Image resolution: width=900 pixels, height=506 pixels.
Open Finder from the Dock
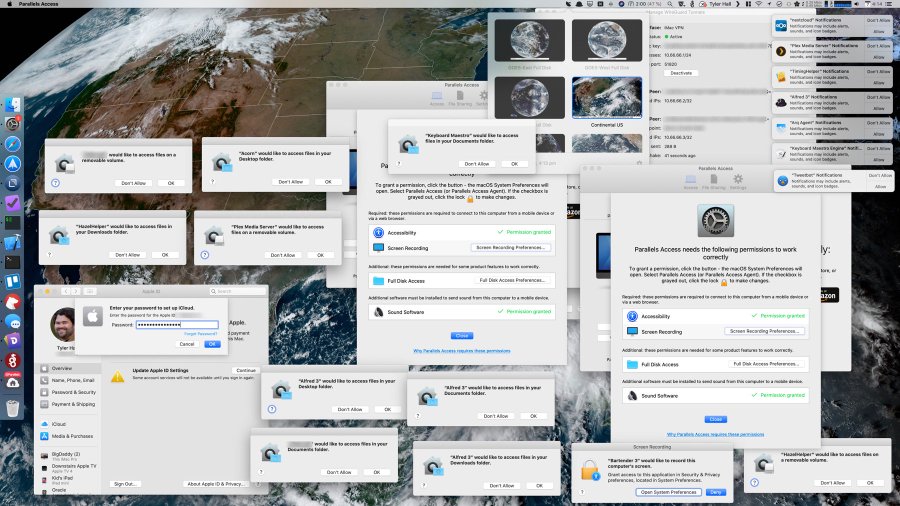13,104
